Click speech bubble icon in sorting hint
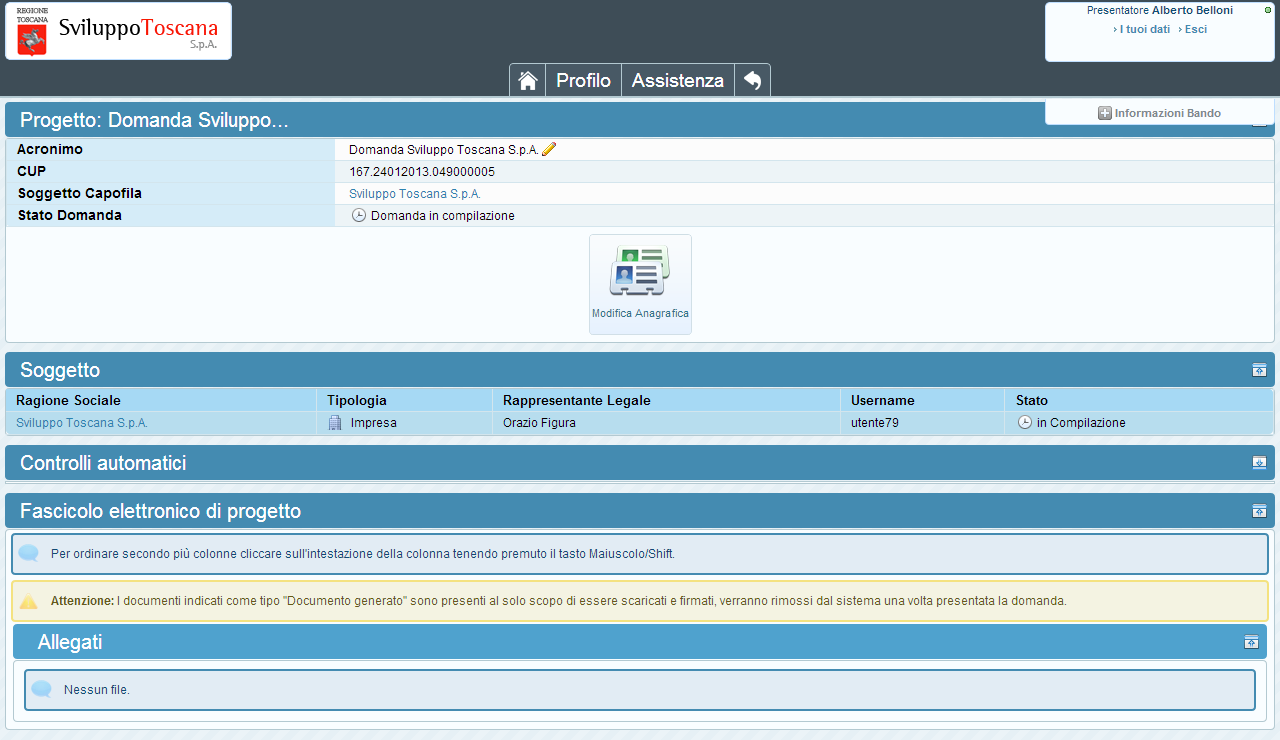This screenshot has width=1280, height=740. click(29, 553)
